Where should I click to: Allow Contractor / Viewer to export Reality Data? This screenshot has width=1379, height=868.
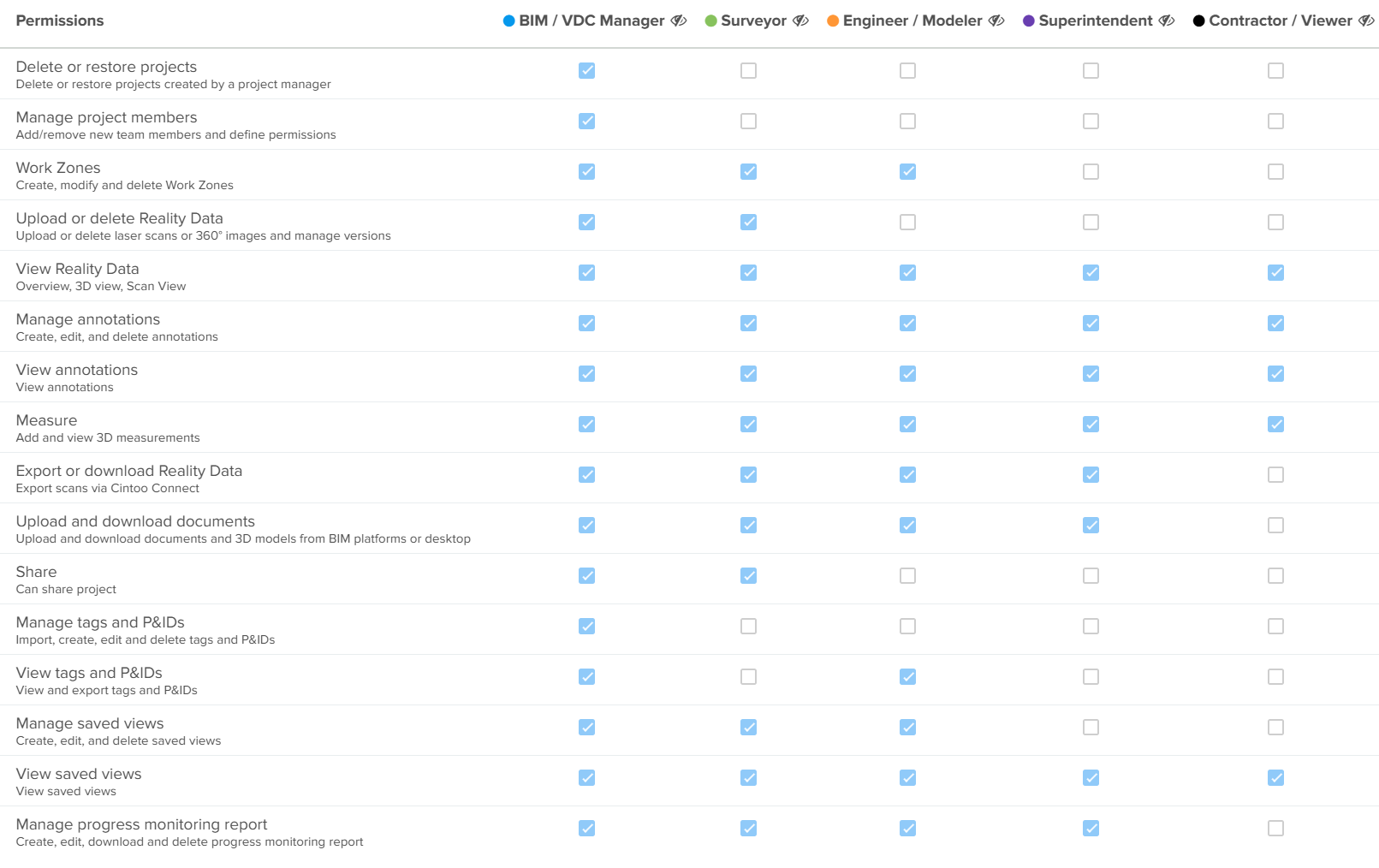click(1275, 475)
